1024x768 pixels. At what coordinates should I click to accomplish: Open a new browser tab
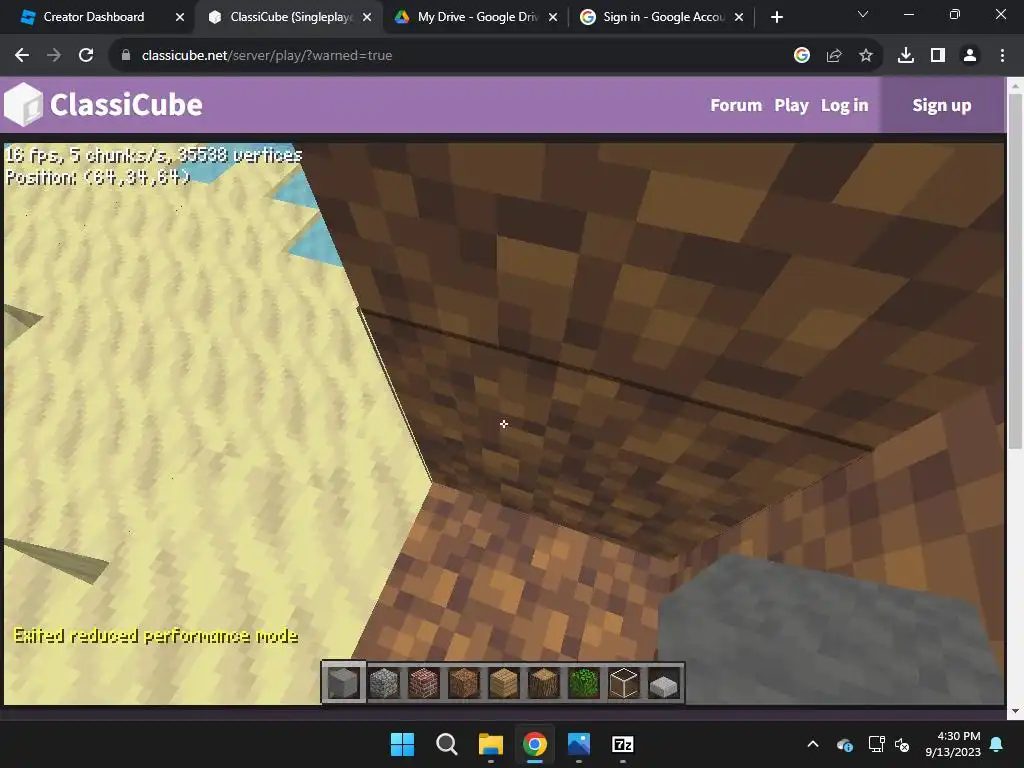(x=776, y=17)
